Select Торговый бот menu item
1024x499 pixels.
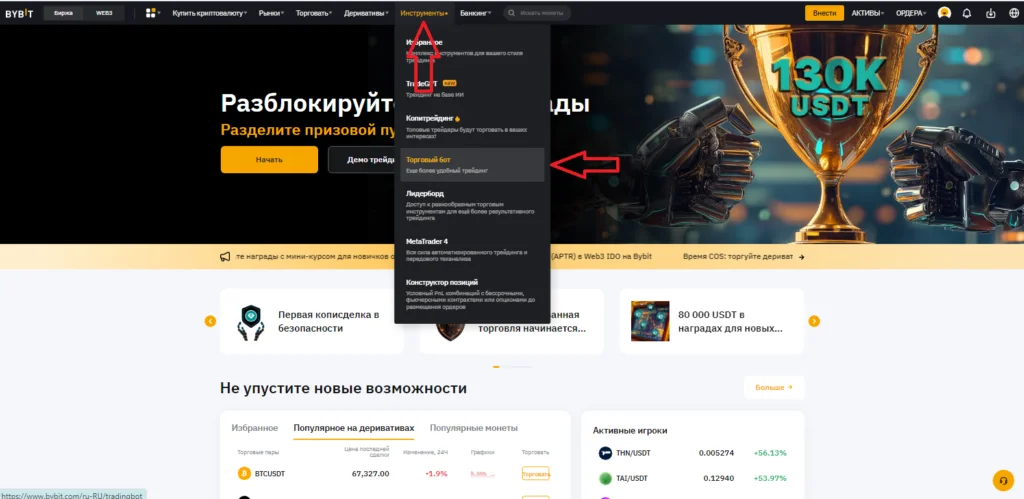[x=472, y=165]
